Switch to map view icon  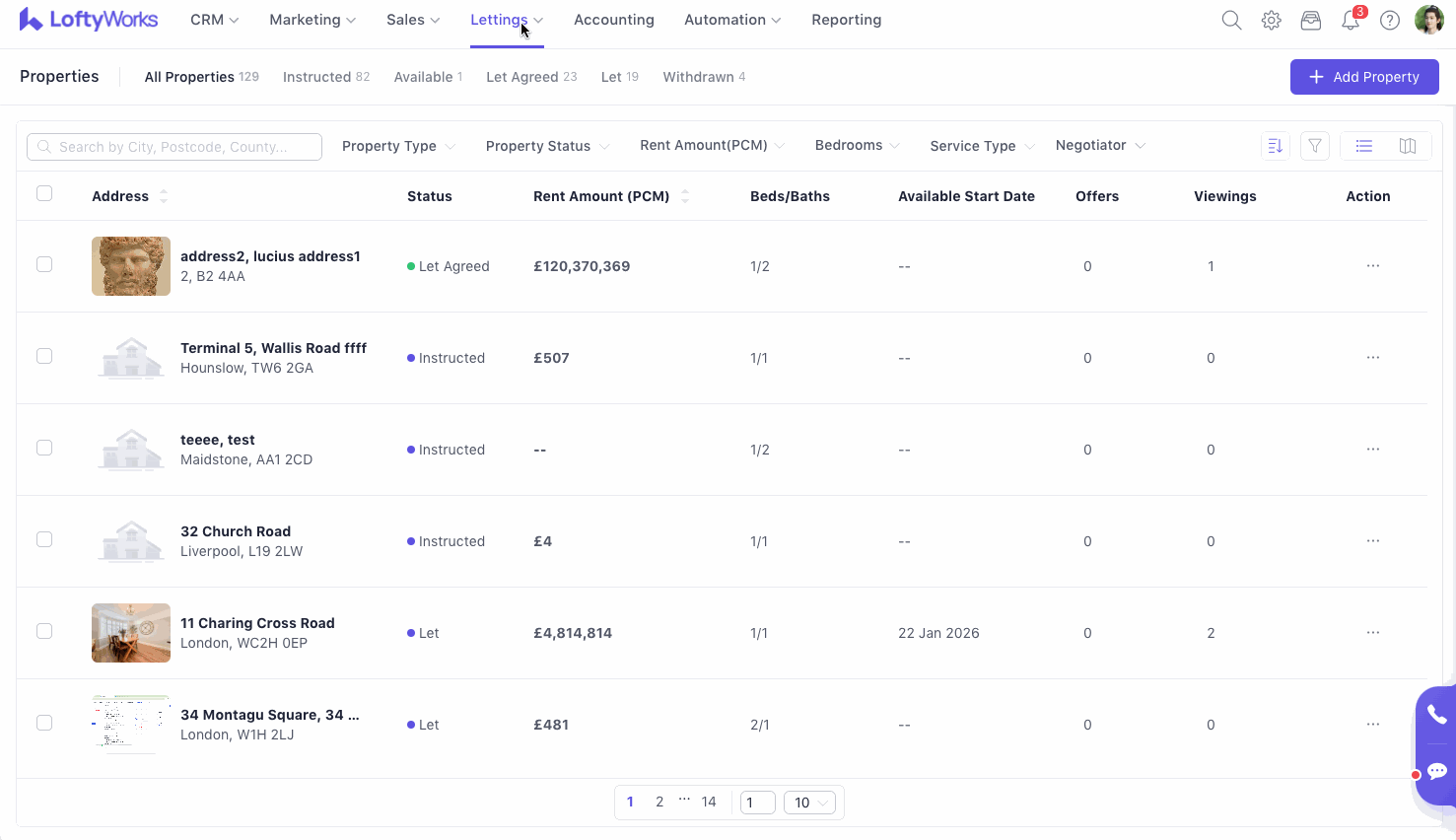(x=1407, y=146)
